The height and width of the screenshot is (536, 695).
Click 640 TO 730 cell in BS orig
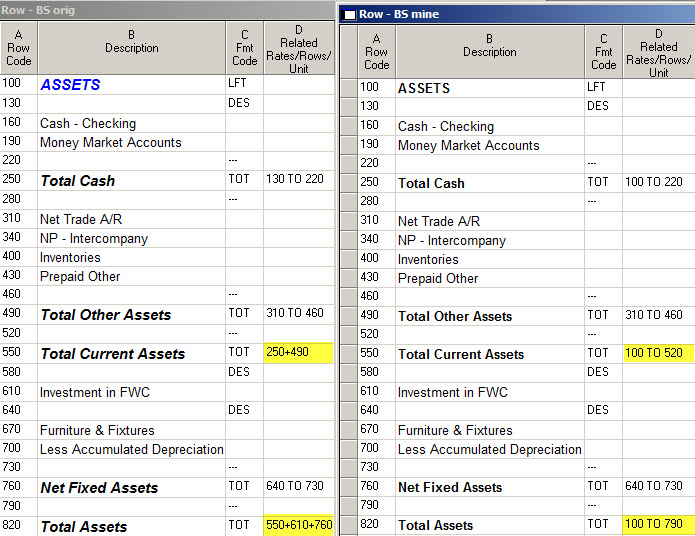tap(298, 487)
